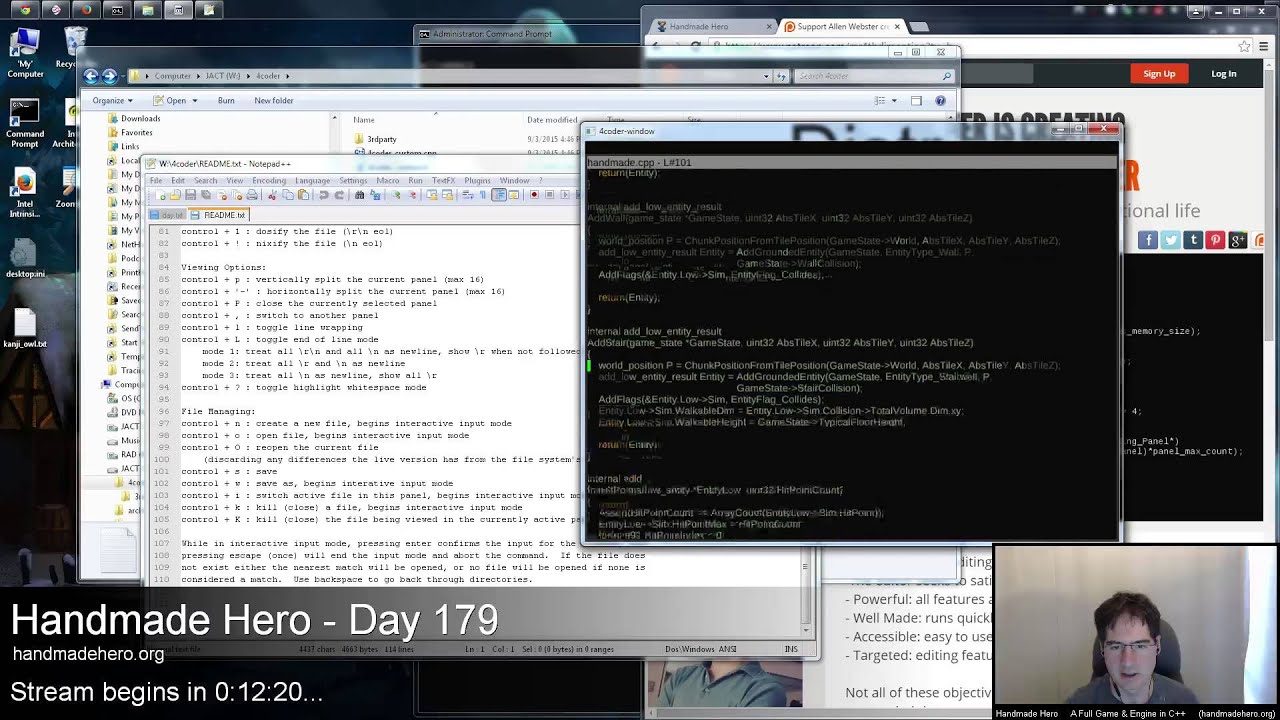Screen dimensions: 1280x720
Task: Click Notepad++ Zoom Out icon
Action: pyautogui.click(x=412, y=195)
